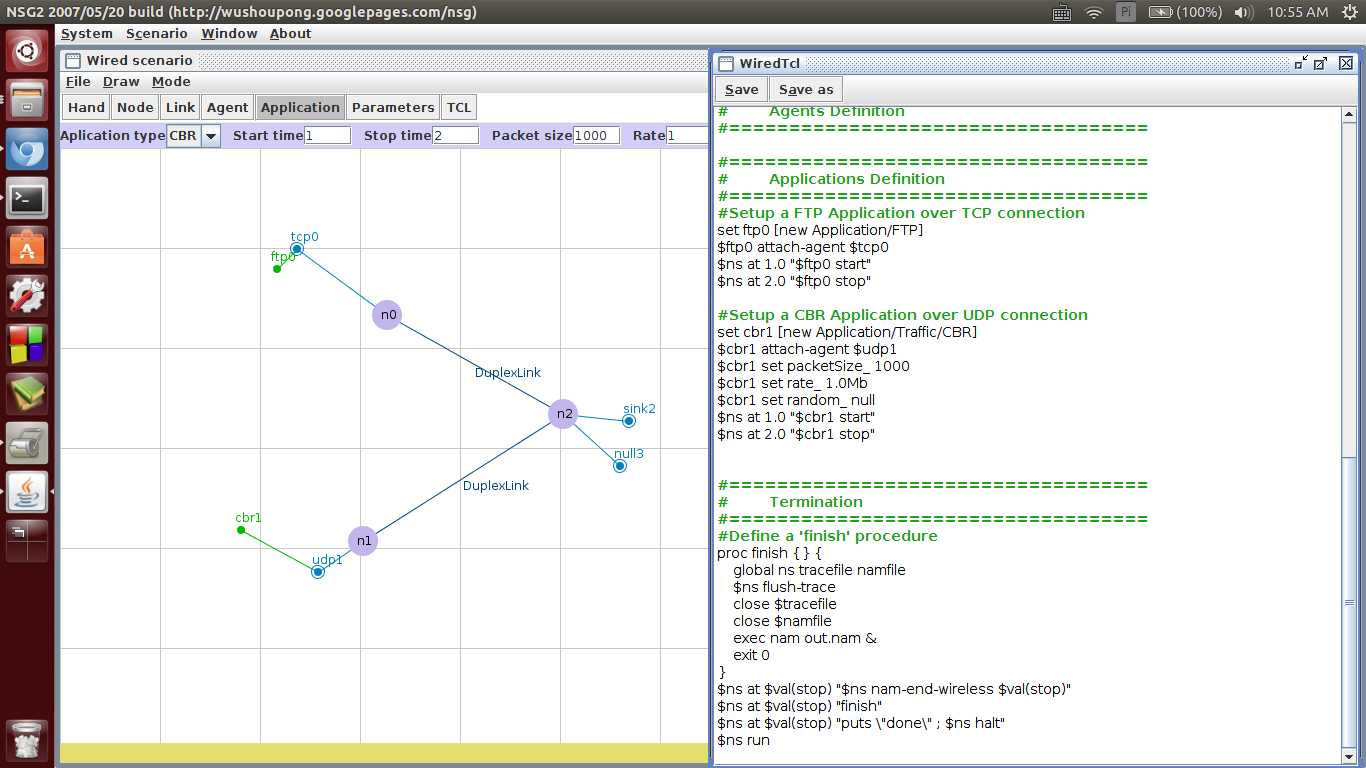Viewport: 1366px width, 768px height.
Task: Click the null3 agent marker
Action: 620,466
